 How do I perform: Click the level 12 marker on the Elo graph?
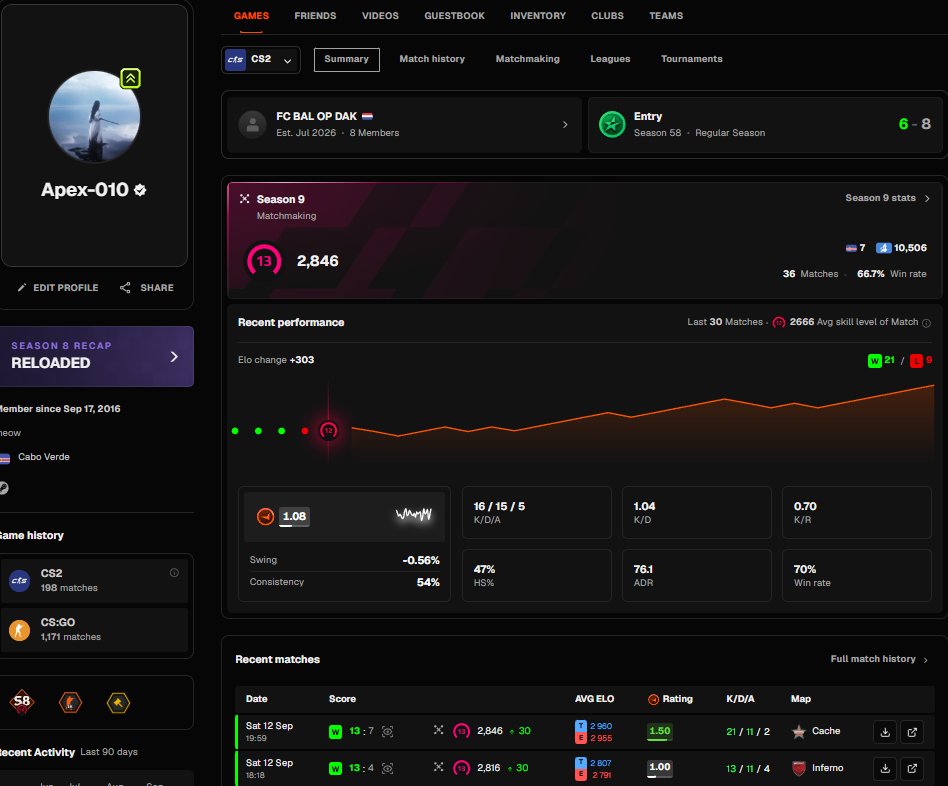[x=328, y=430]
